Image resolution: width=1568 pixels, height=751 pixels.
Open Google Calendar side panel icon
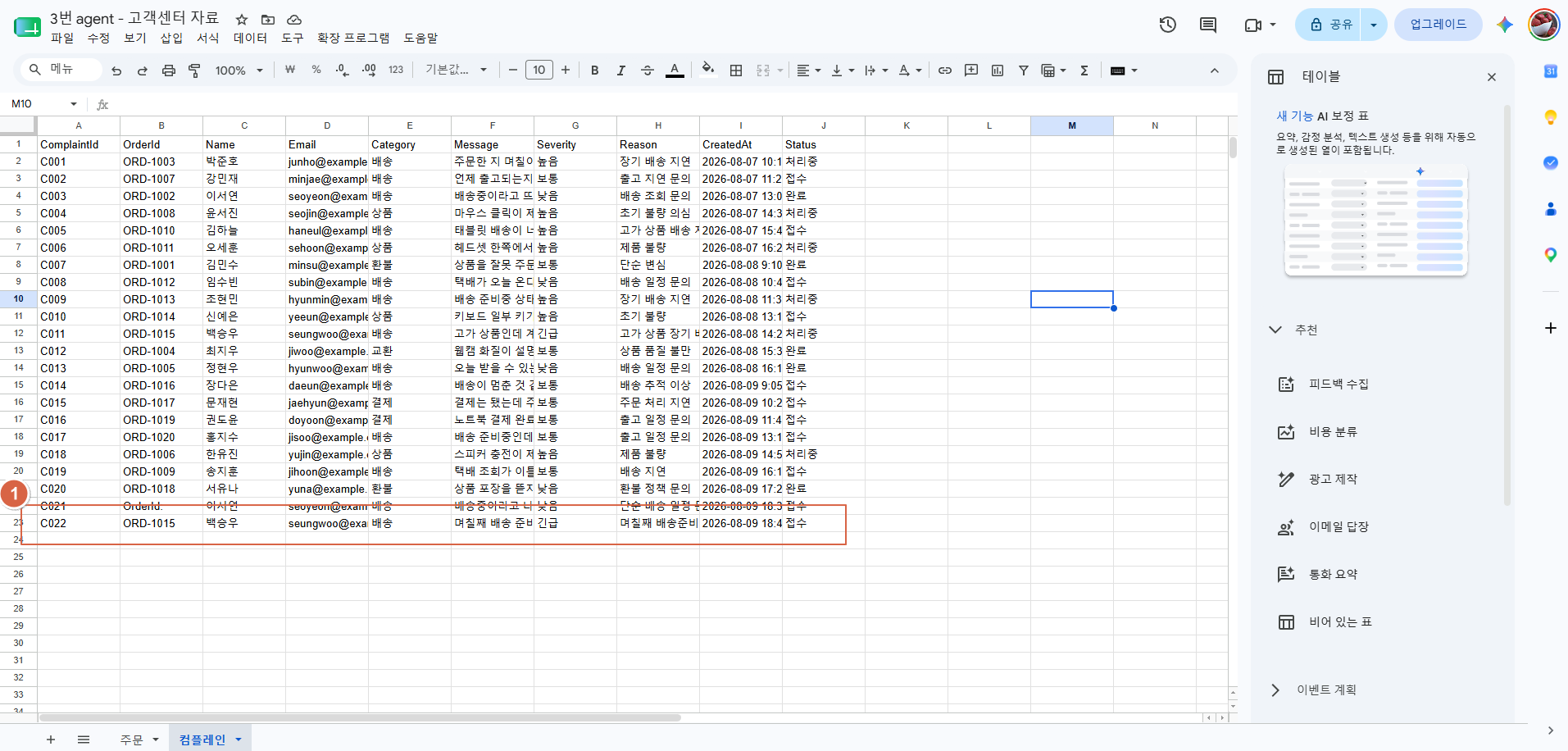pyautogui.click(x=1550, y=71)
